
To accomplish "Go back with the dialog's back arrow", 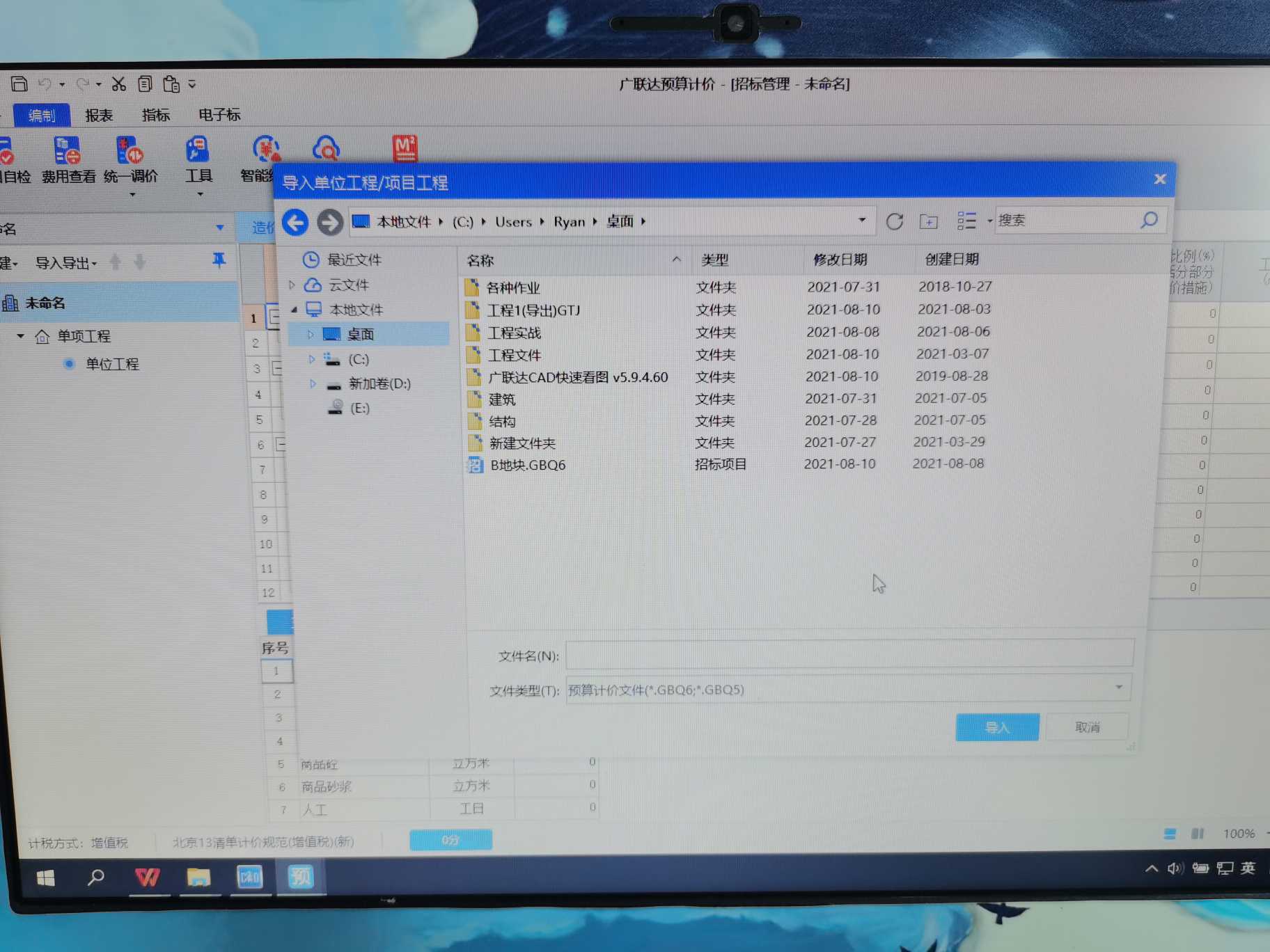I will click(x=296, y=223).
